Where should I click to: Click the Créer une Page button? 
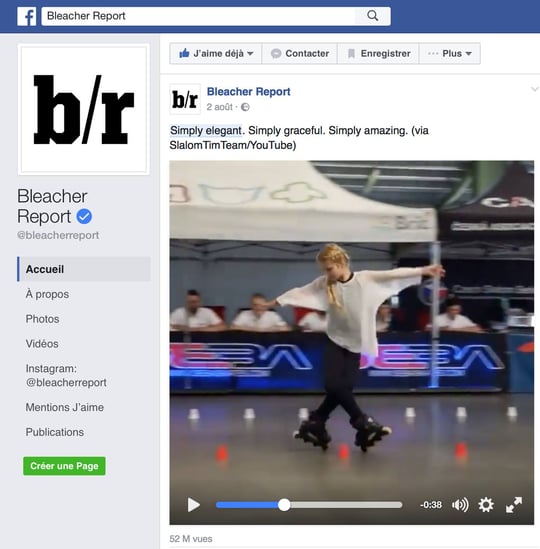tap(64, 466)
